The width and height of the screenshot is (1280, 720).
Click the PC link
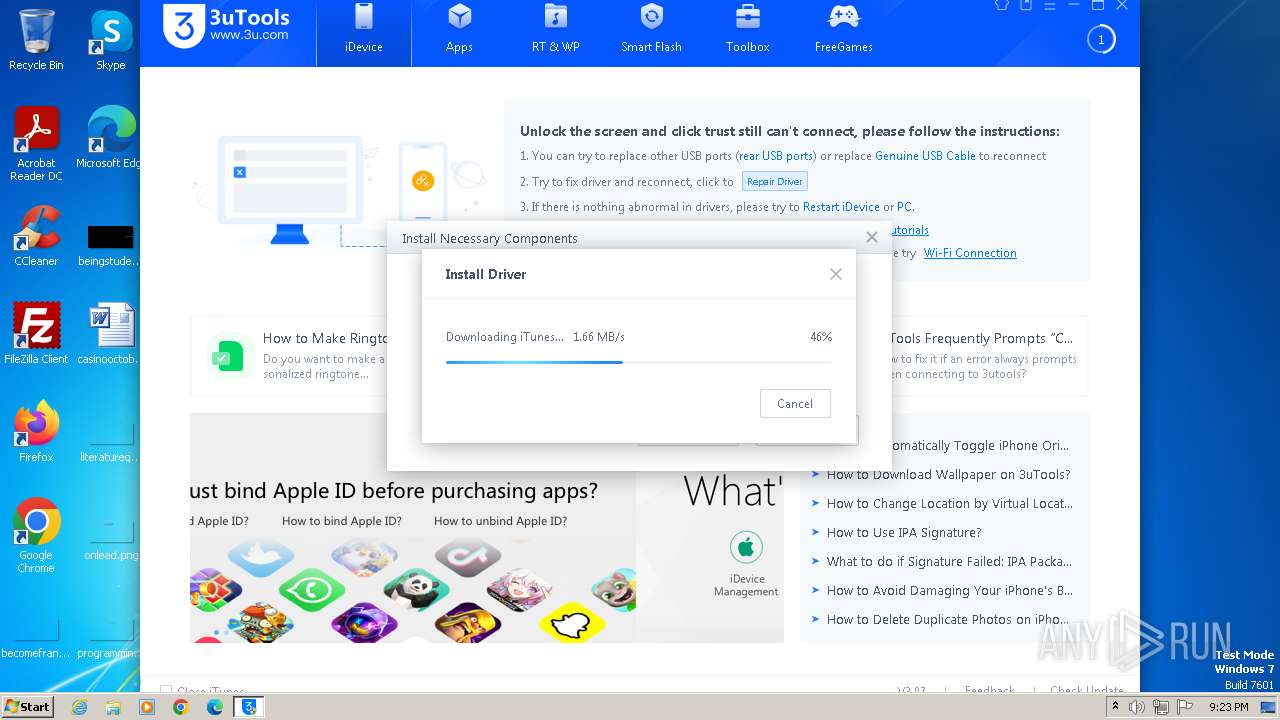pos(904,207)
